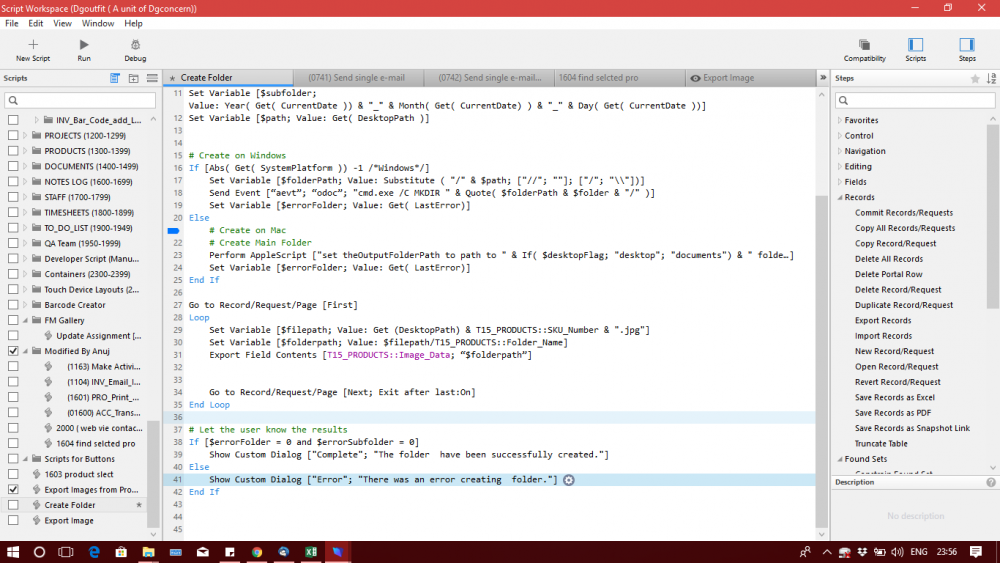Toggle the Steps pane icon
The width and height of the screenshot is (1000, 563).
coord(967,45)
